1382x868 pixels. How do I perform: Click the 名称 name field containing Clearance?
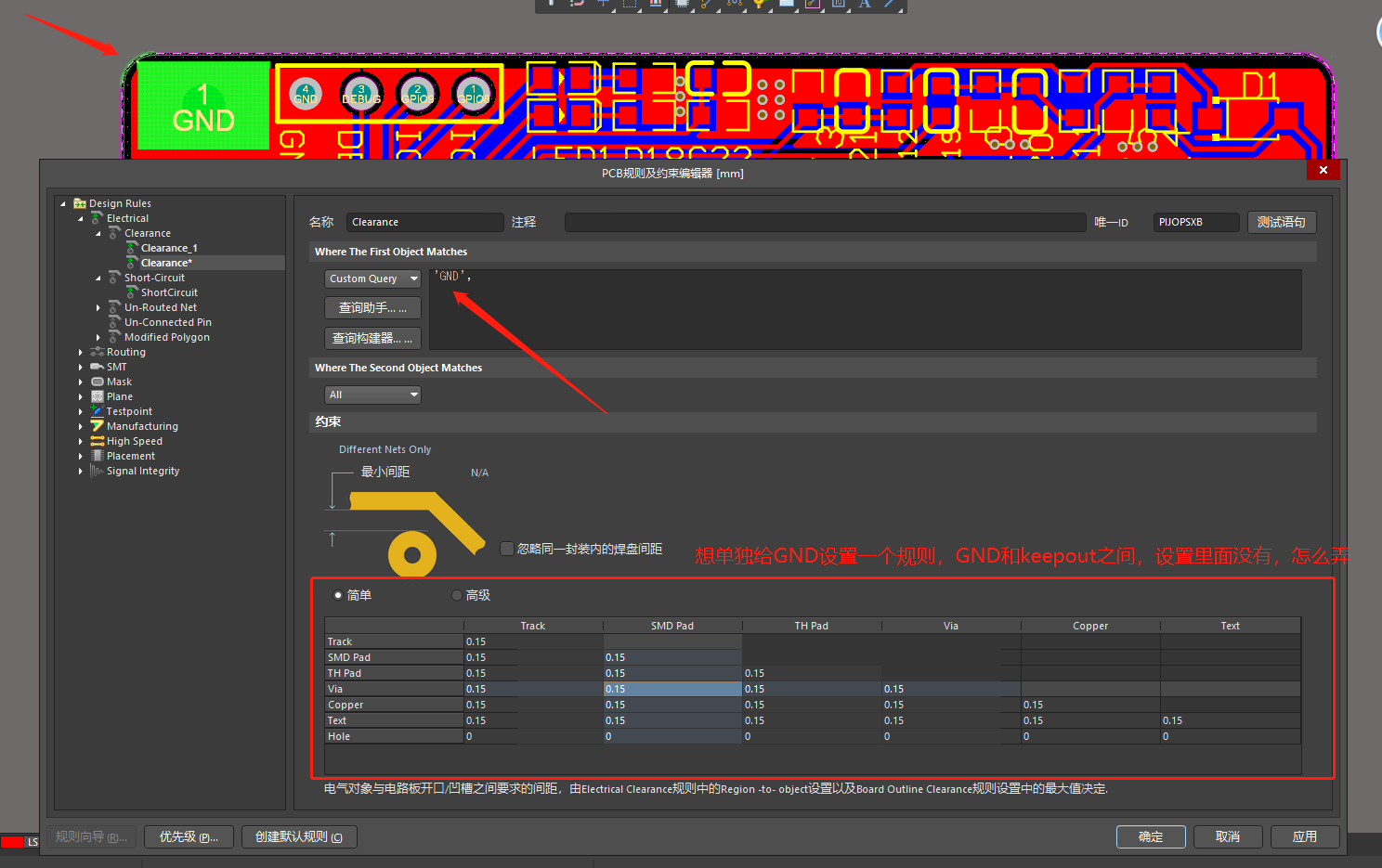coord(425,222)
